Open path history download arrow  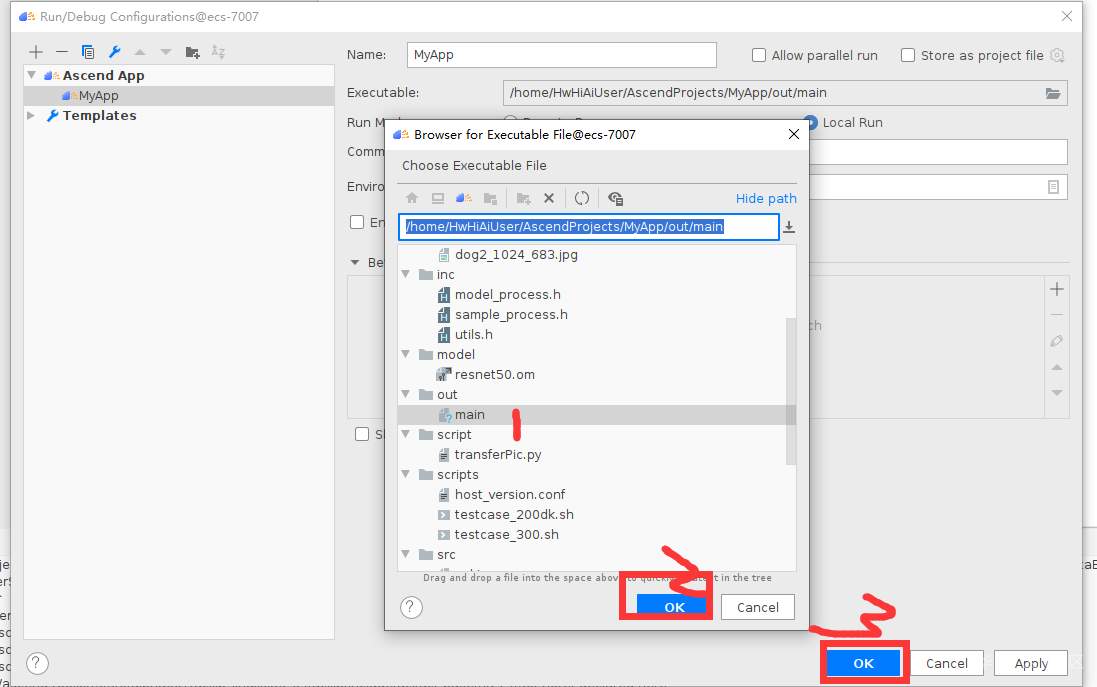788,227
